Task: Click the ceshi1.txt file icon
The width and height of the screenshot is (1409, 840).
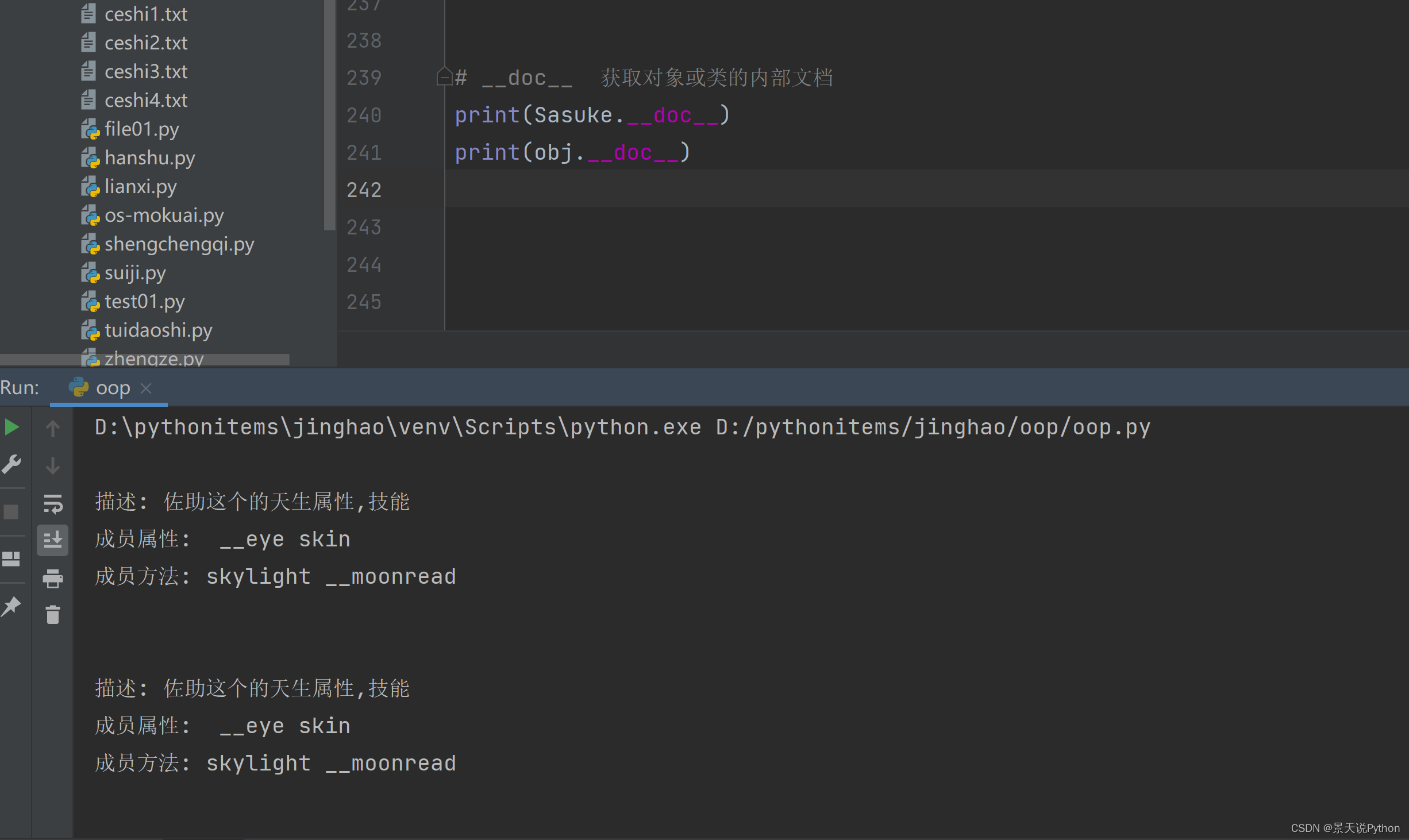Action: (x=88, y=14)
